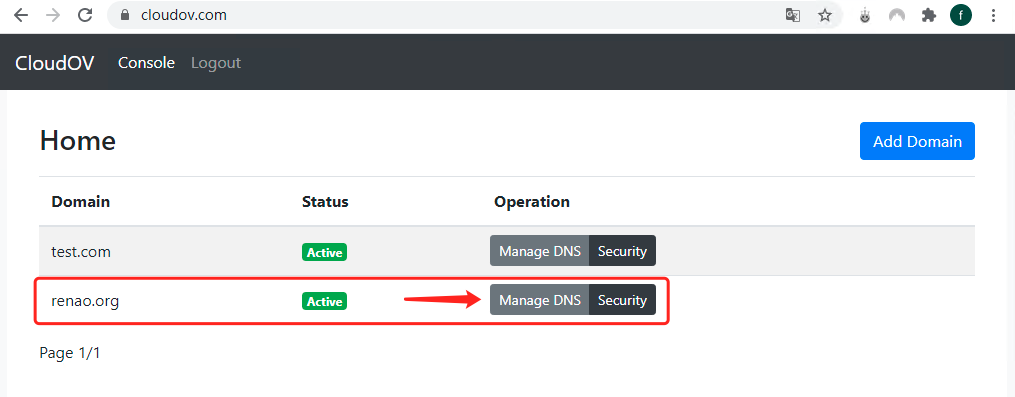The width and height of the screenshot is (1015, 397).
Task: Click the gray arch extension icon
Action: pos(897,16)
